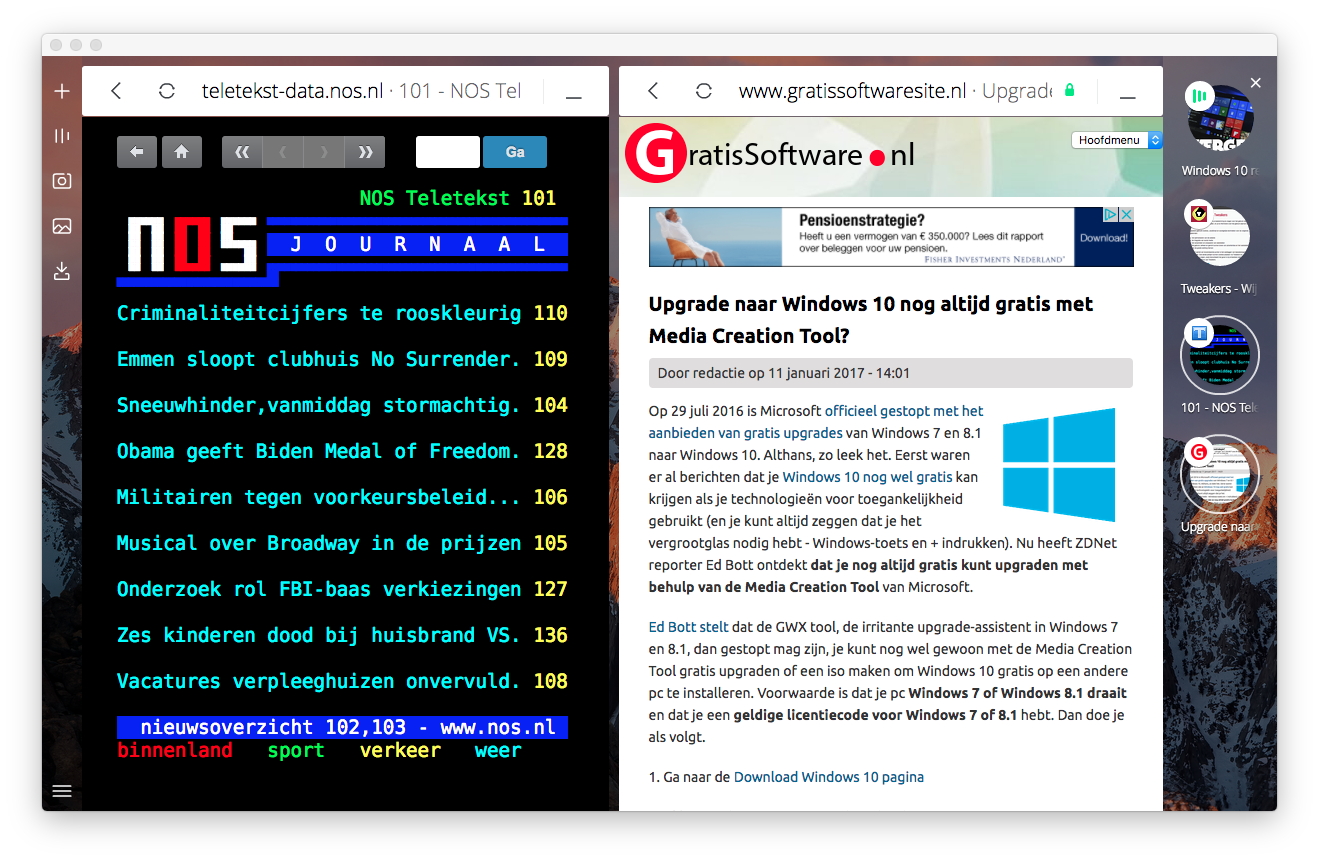Open the hamburger menu at bottom left
This screenshot has width=1319, height=861.
(62, 791)
